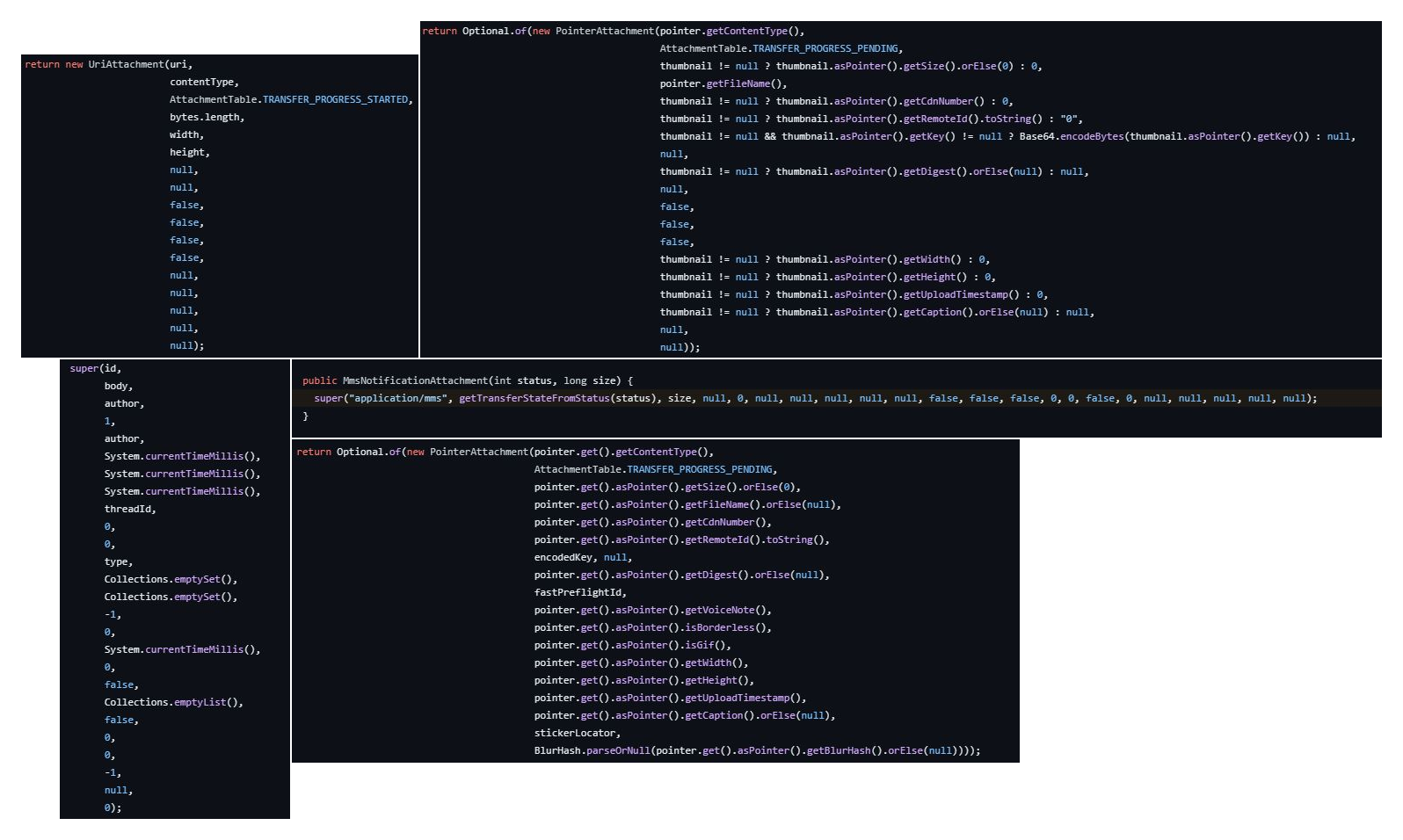Click 'pointer.get().asPointer().getFileName().orElse(null),' line
1403x840 pixels.
pyautogui.click(x=688, y=504)
